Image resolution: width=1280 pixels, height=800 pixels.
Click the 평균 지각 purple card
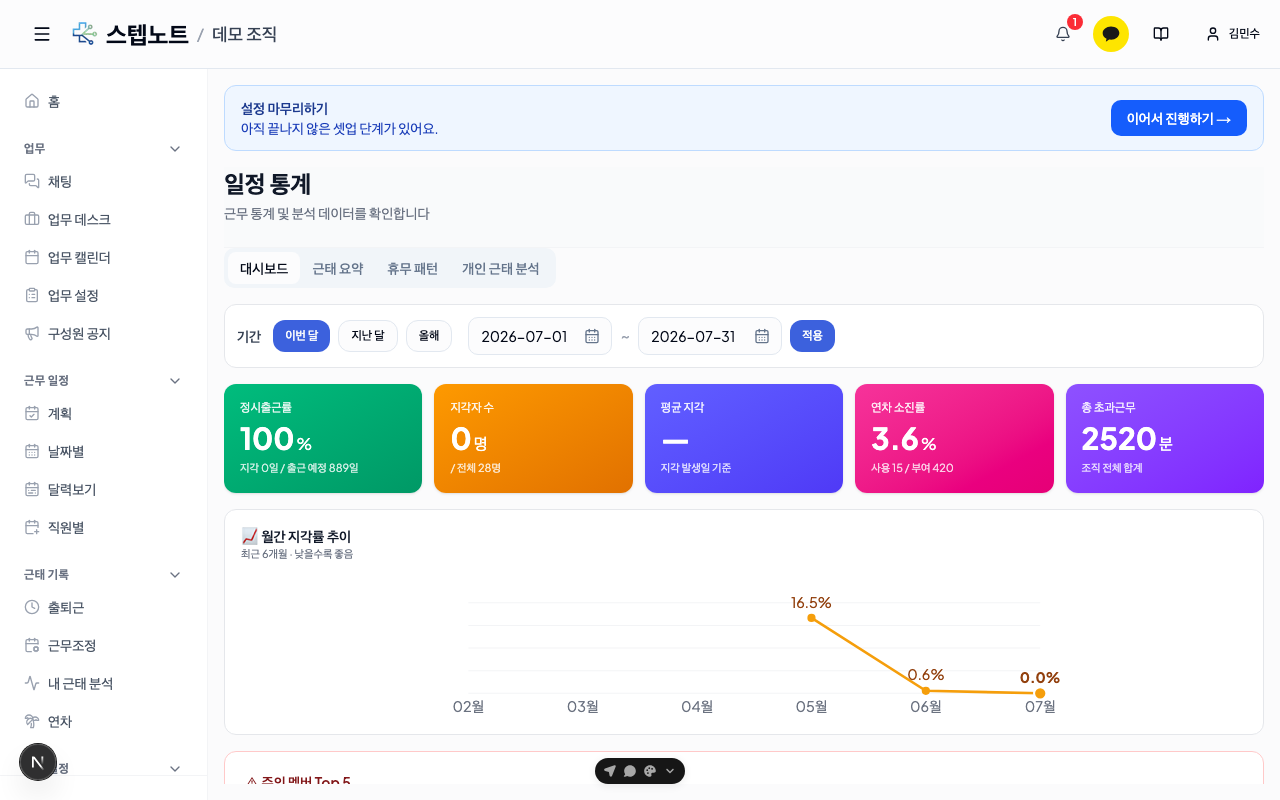[744, 438]
